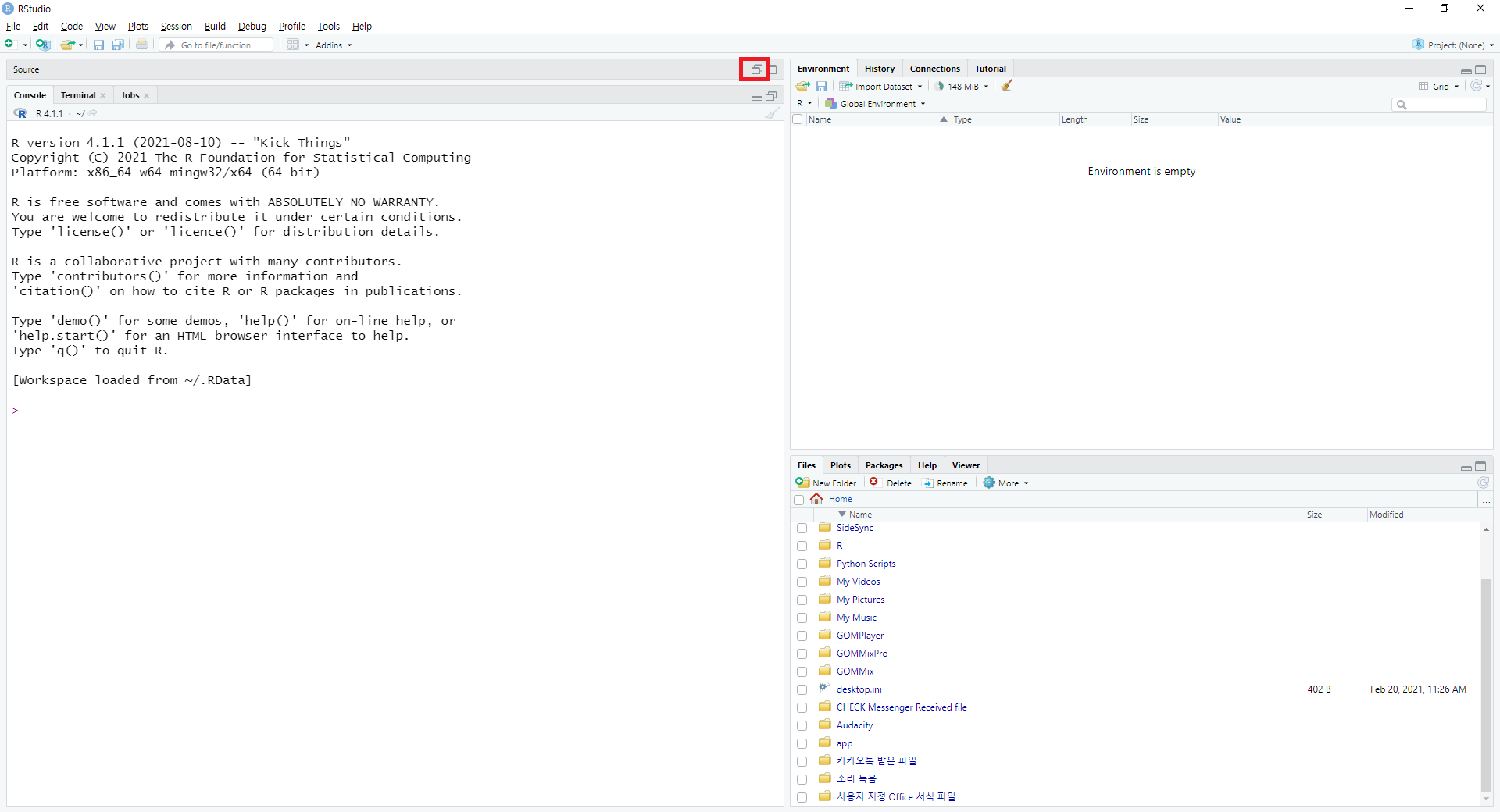This screenshot has width=1500, height=812.
Task: Load workspace in Environment pane
Action: (x=803, y=86)
